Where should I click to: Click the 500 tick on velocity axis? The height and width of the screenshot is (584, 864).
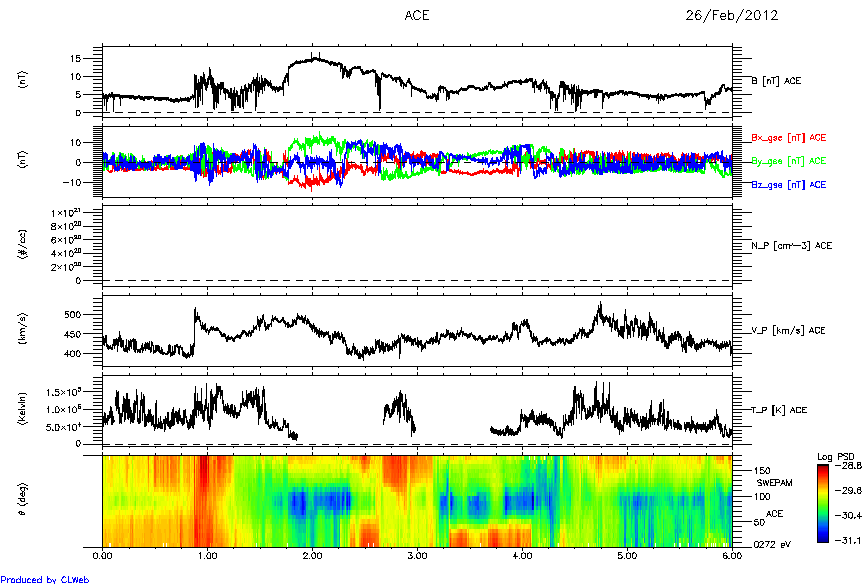[x=72, y=315]
